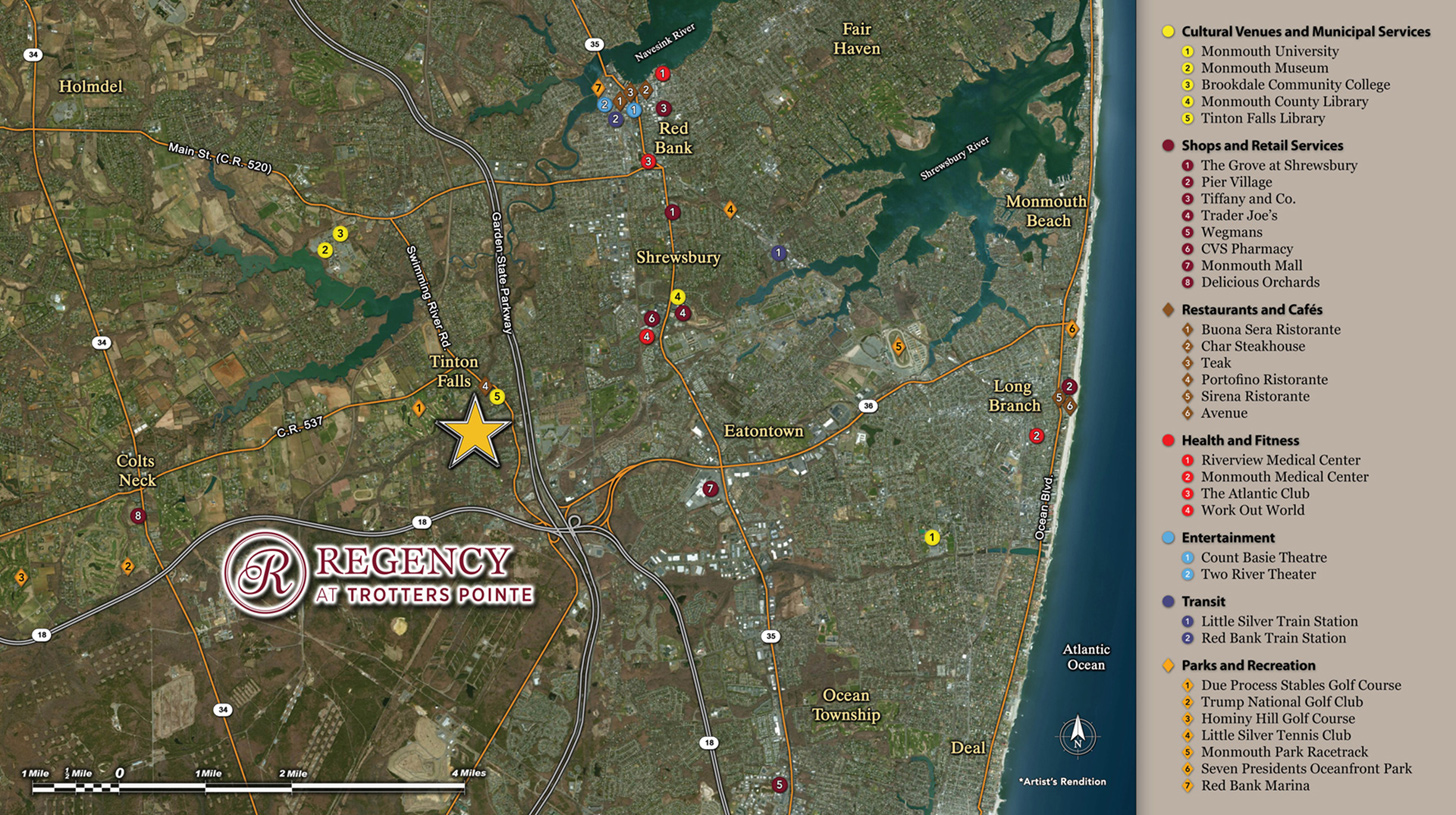Click the large yellow star site marker

click(x=474, y=432)
